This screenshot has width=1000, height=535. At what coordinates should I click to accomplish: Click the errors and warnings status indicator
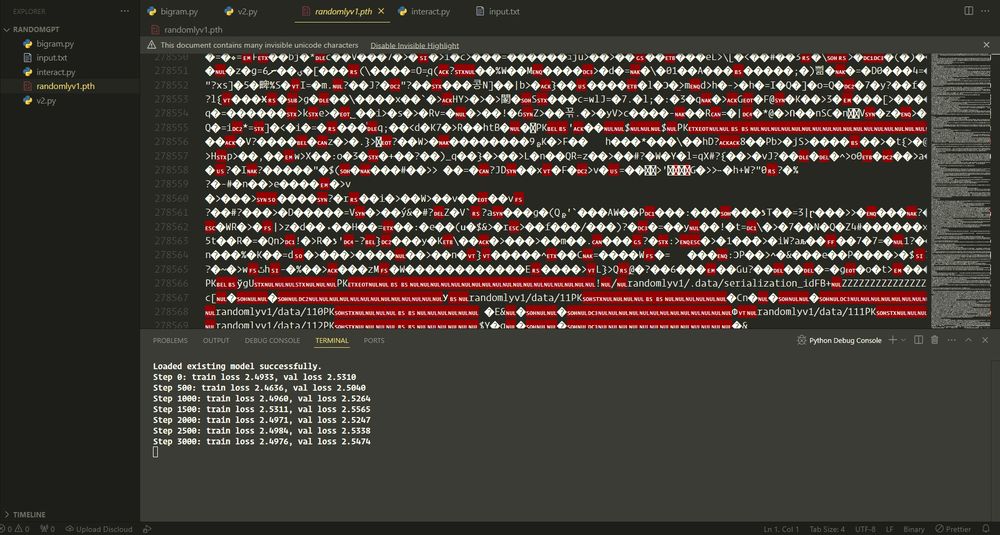click(x=17, y=529)
